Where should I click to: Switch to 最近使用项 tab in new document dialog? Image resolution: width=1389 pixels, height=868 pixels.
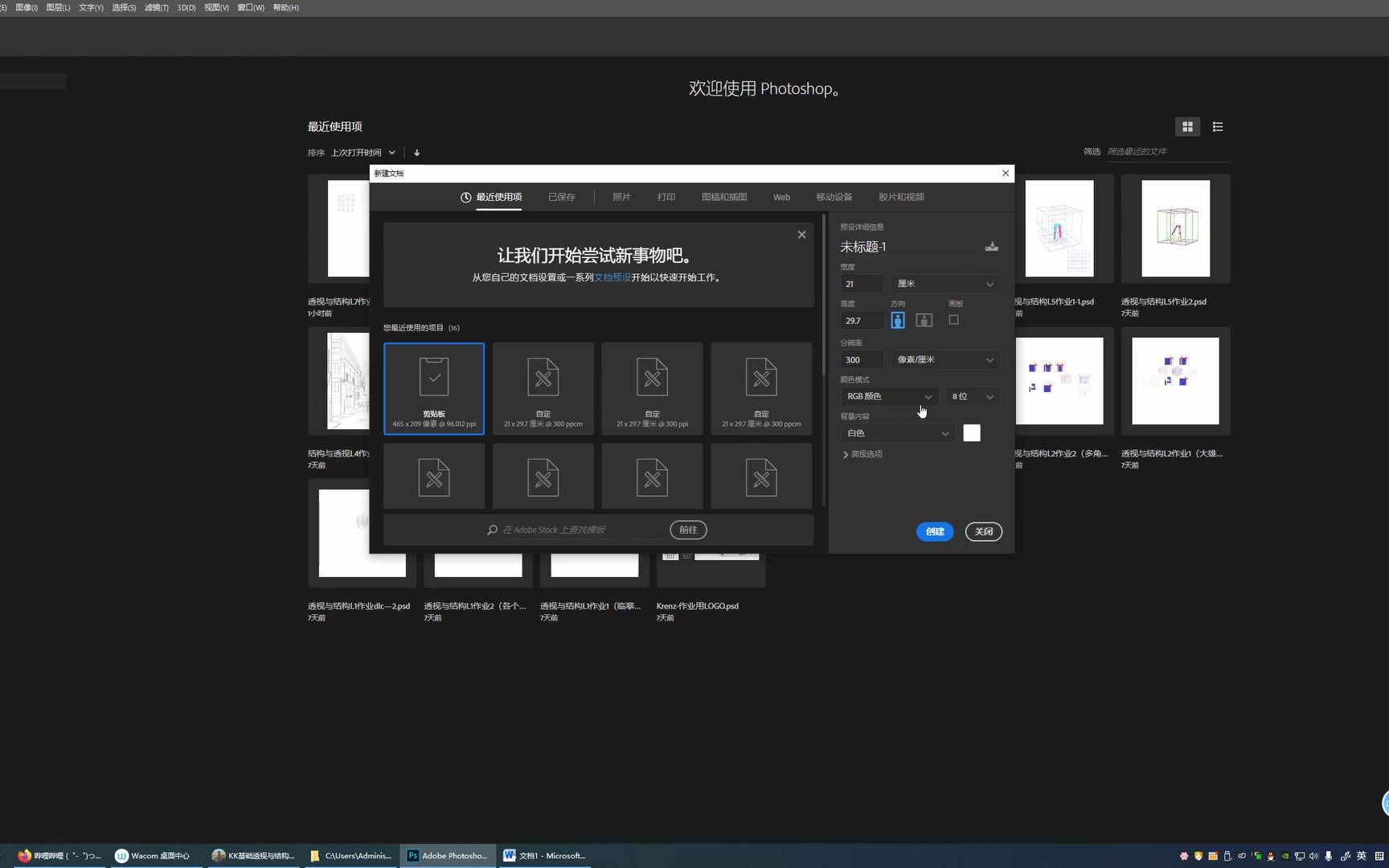(x=491, y=197)
